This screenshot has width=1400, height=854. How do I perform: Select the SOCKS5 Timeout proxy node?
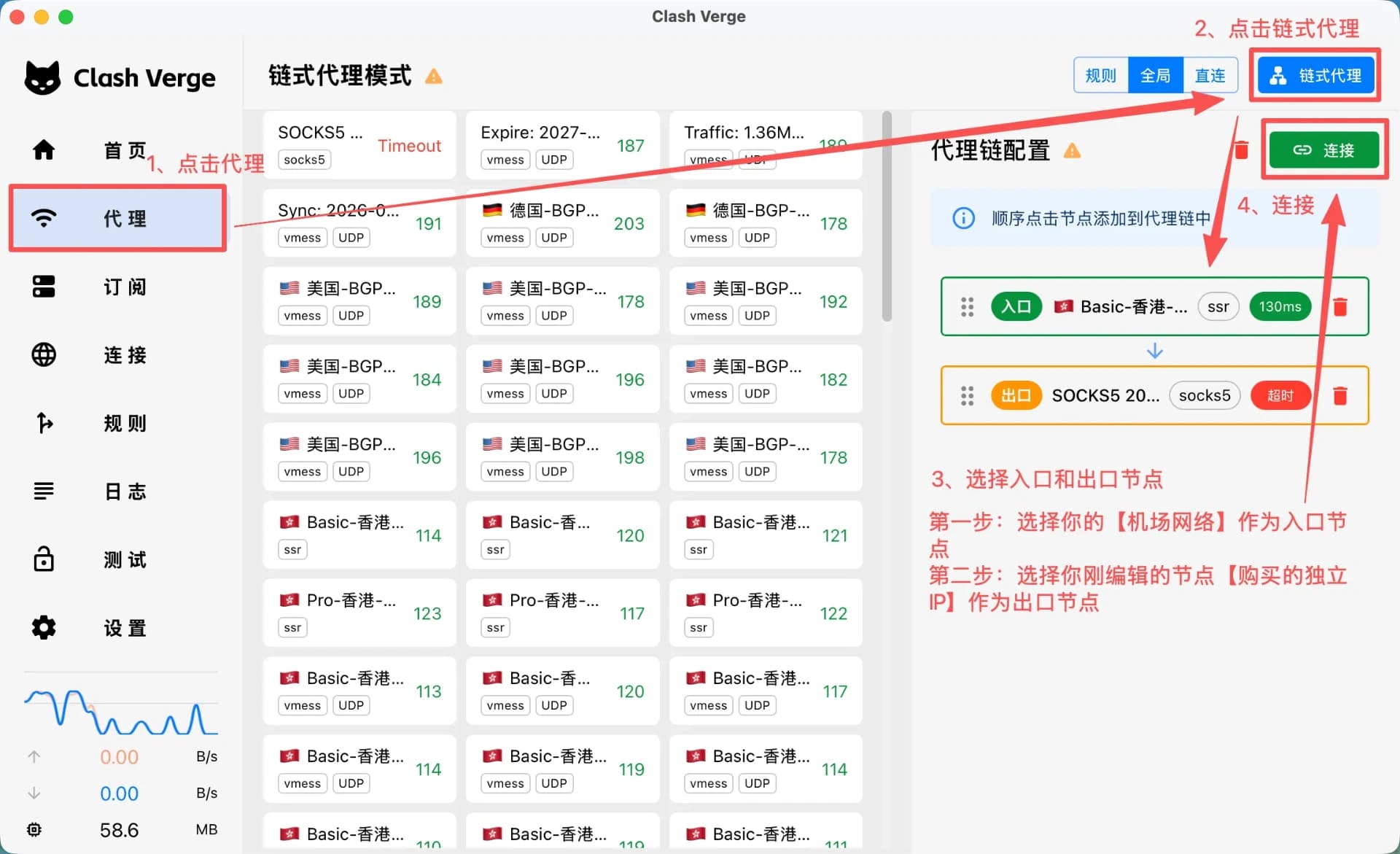pos(359,145)
